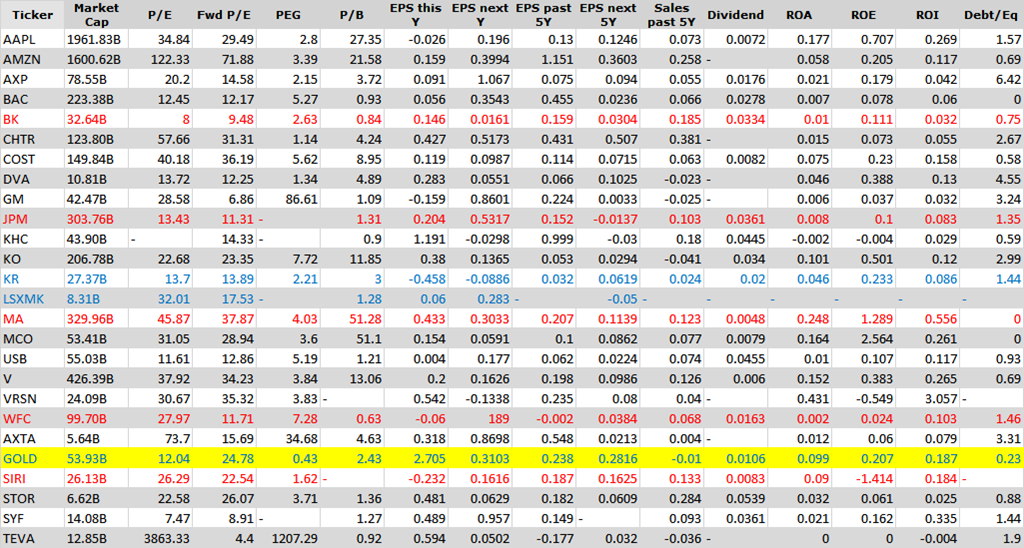
Task: Click the VRSN ticker cell
Action: pos(33,399)
